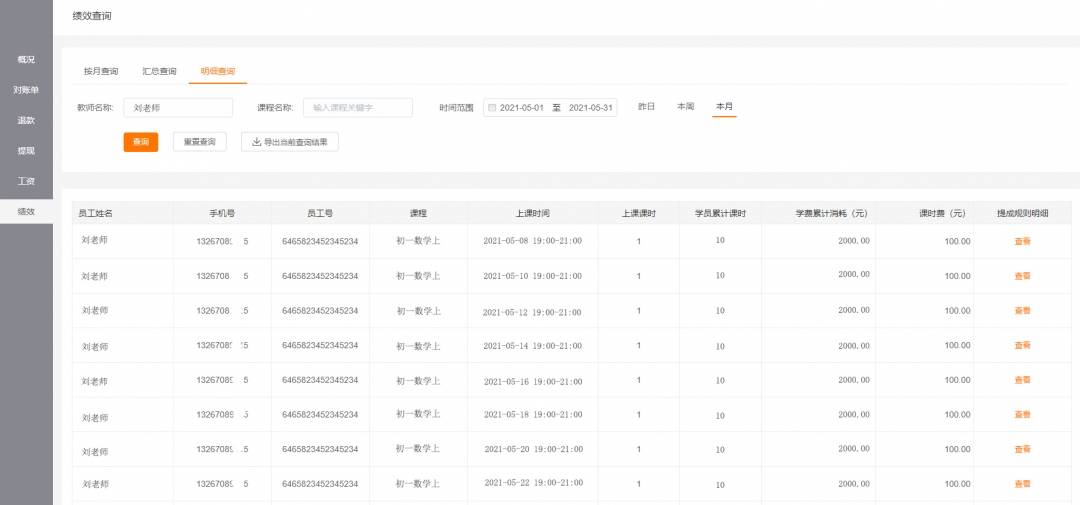Choose the 本周 quick time range
This screenshot has width=1080, height=505.
pyautogui.click(x=685, y=106)
